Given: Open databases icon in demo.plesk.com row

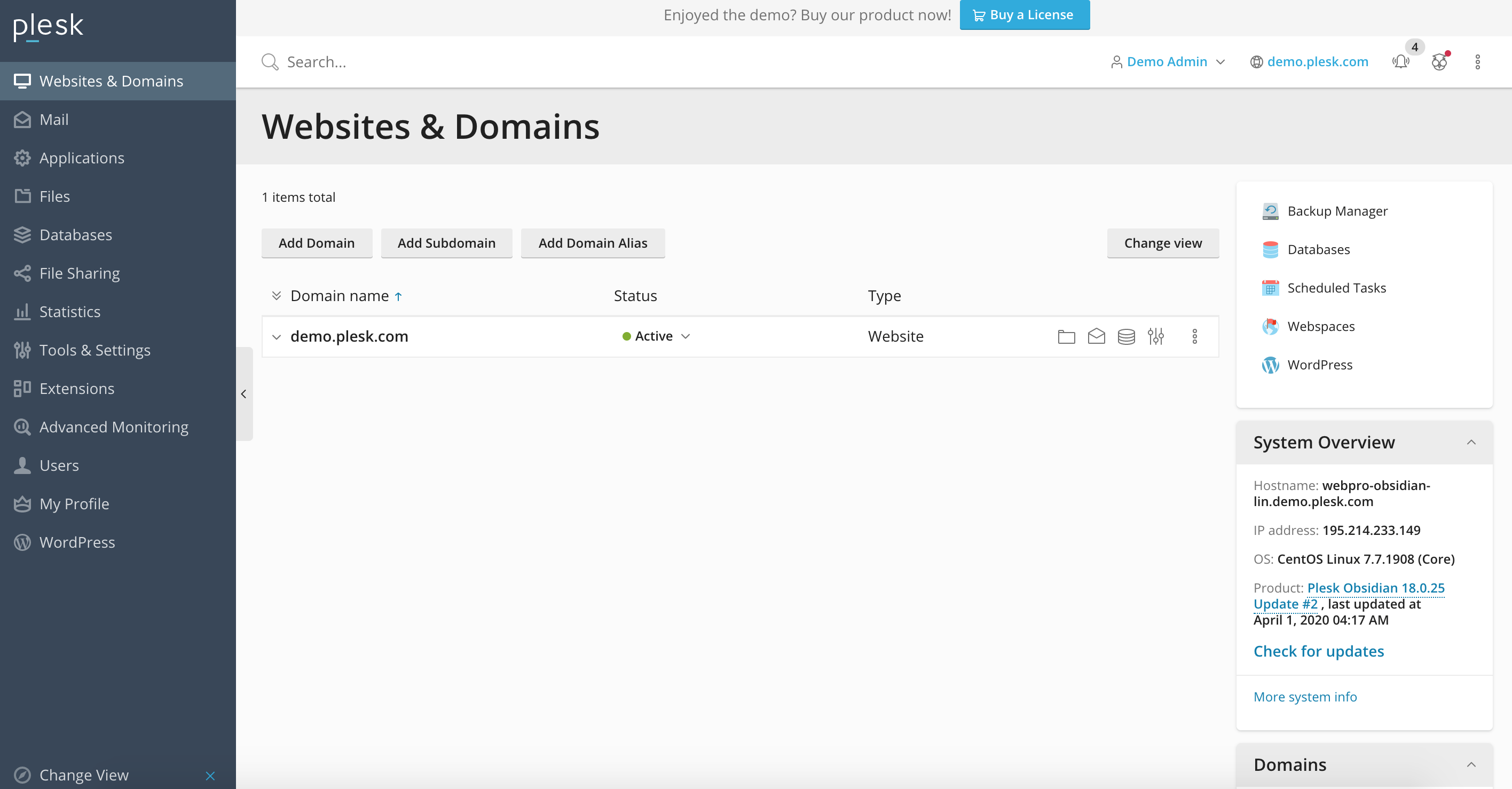Looking at the screenshot, I should pos(1126,336).
